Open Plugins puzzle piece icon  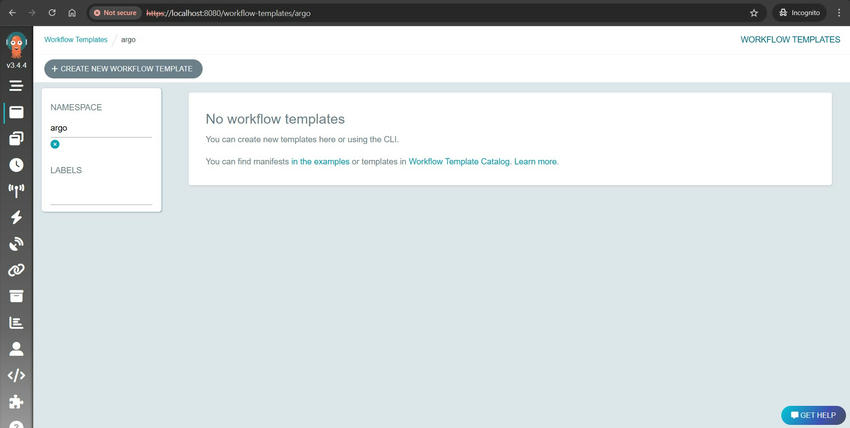click(x=16, y=401)
